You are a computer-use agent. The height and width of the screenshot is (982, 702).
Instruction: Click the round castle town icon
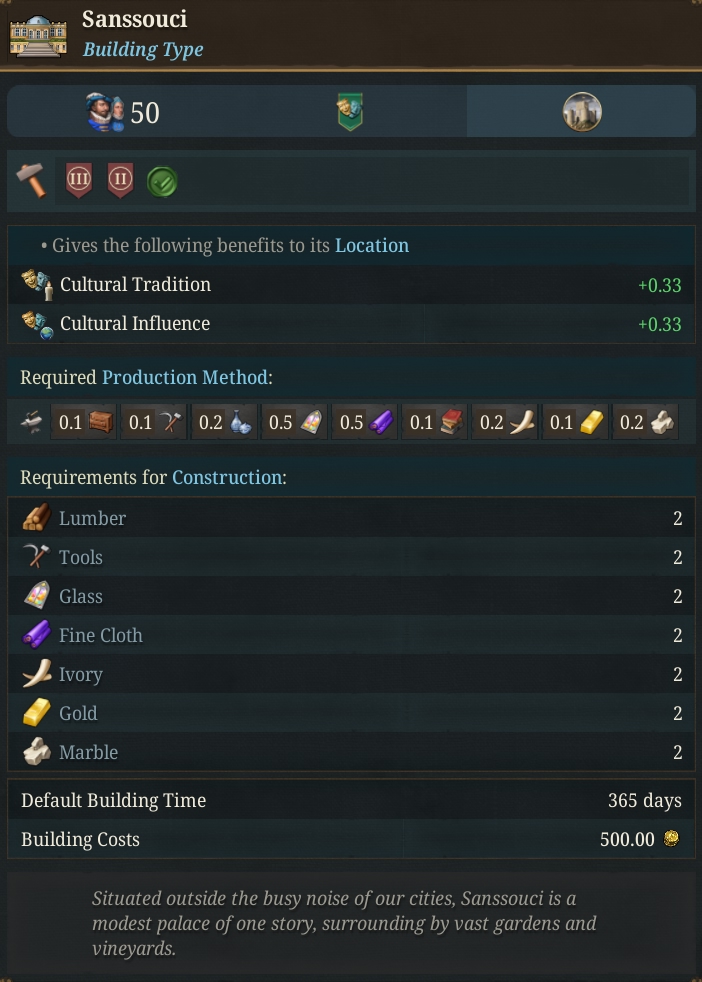pos(582,112)
